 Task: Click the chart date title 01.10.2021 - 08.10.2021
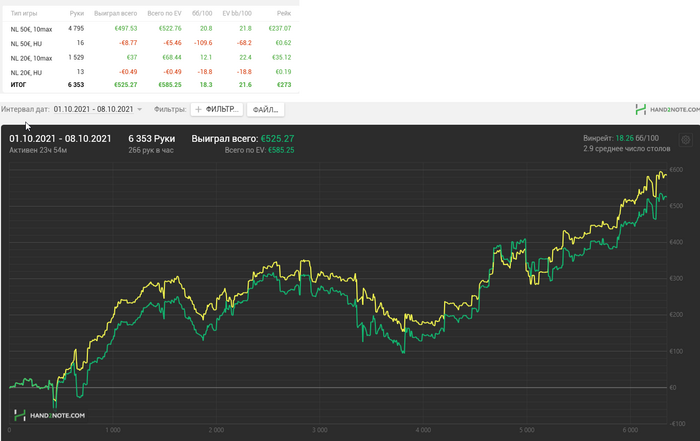(x=60, y=139)
